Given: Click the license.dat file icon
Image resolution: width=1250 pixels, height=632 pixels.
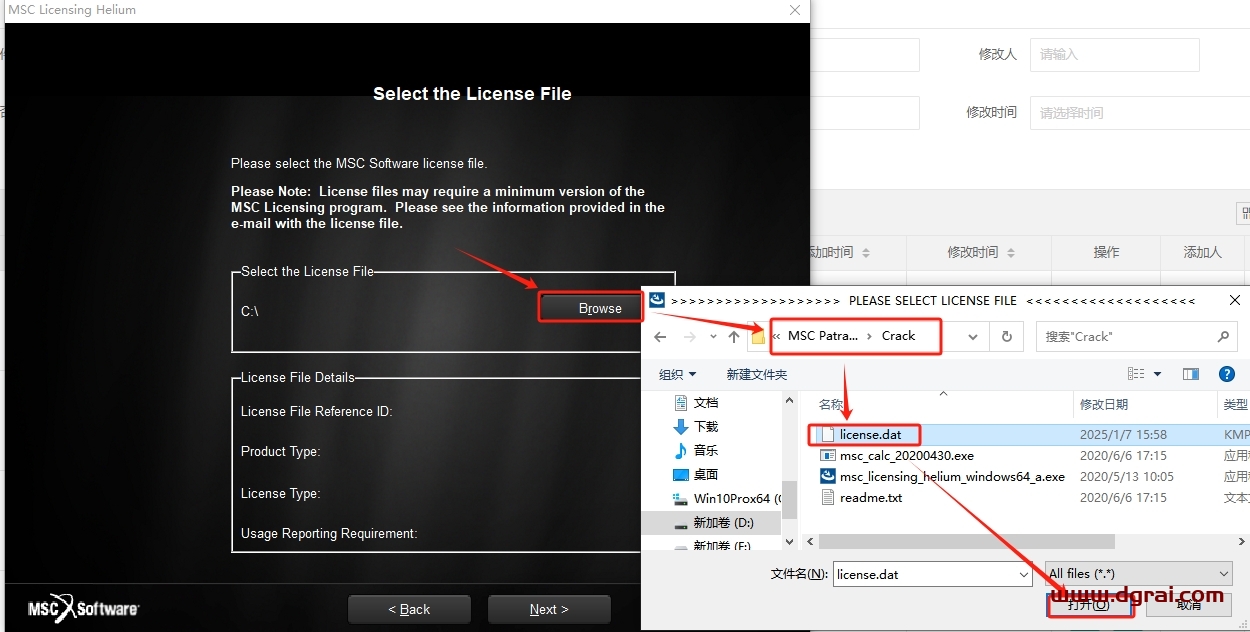Looking at the screenshot, I should click(827, 435).
